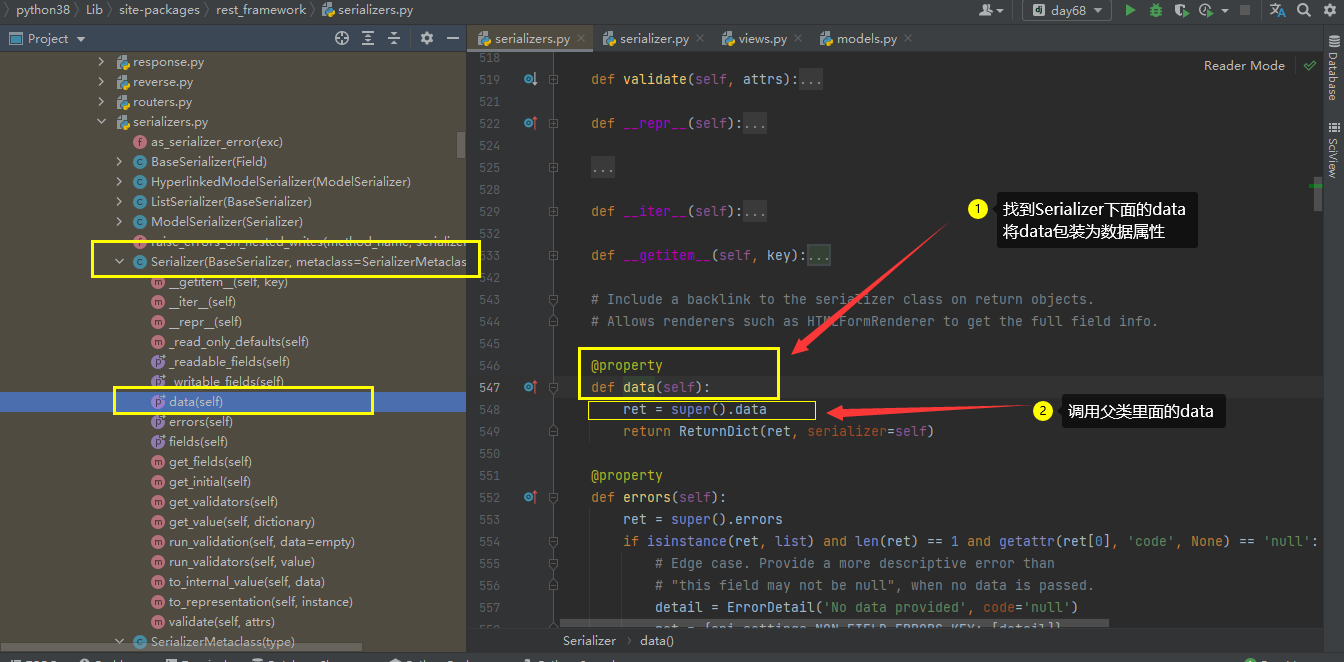Click line 553 'ret = super().errors'

[702, 519]
